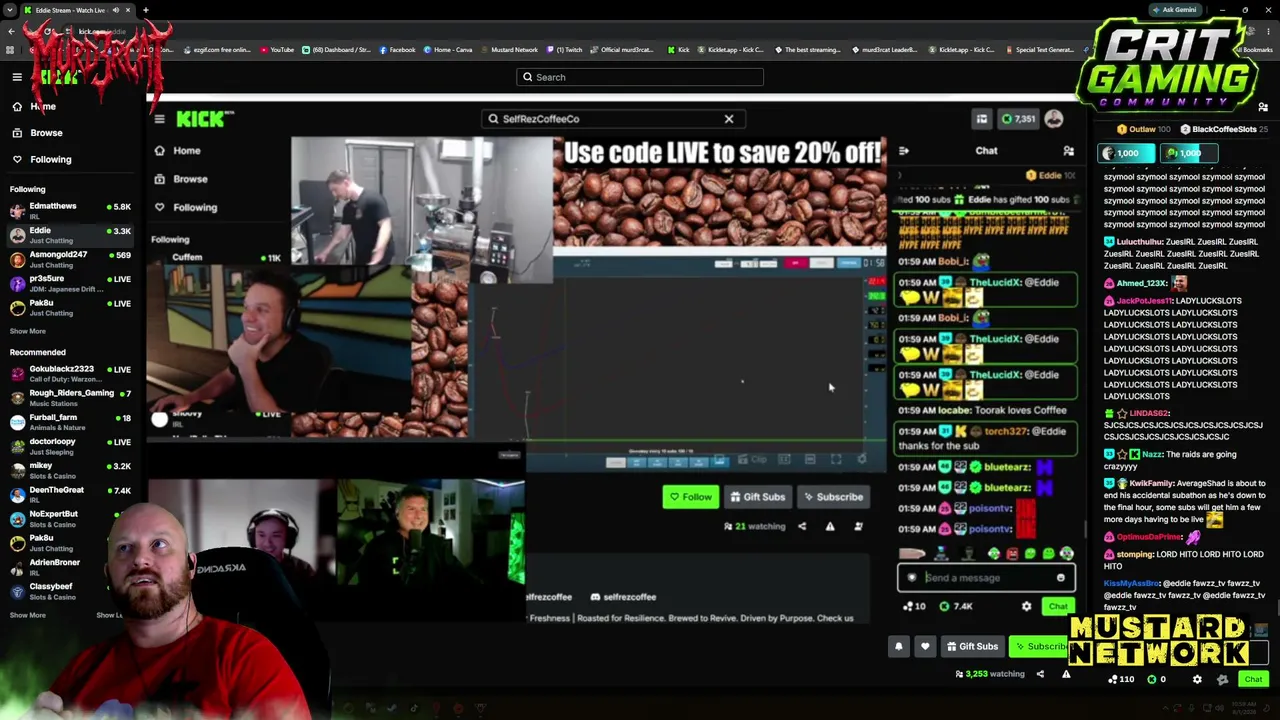Click Gift Subs next to Follow button
This screenshot has height=720, width=1280.
click(757, 497)
